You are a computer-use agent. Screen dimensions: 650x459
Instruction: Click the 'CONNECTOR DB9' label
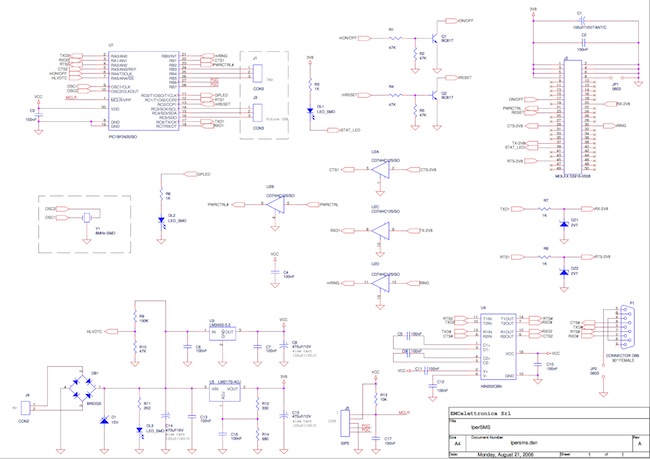click(622, 356)
